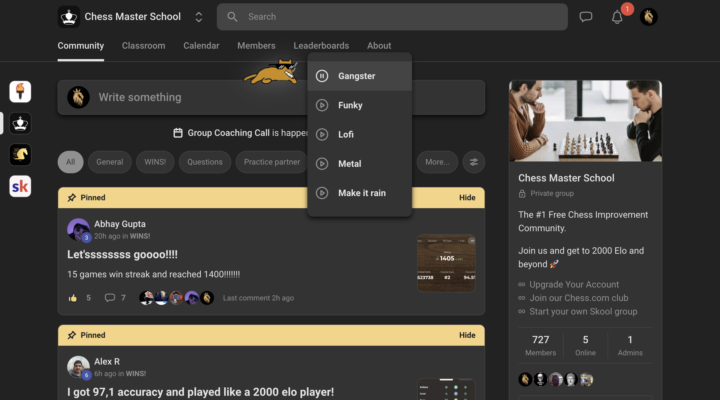Open the Join our Chess.com club link
720x400 pixels.
point(579,298)
